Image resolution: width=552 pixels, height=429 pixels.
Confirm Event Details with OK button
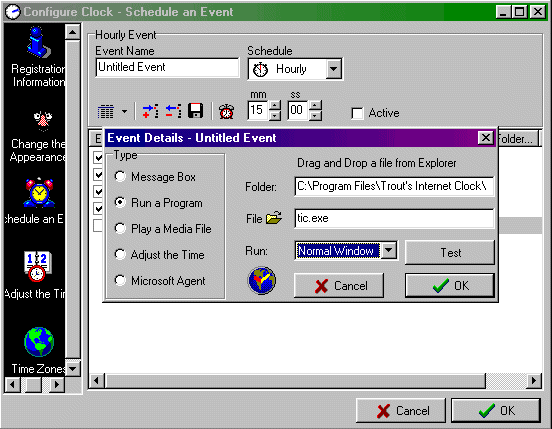(x=450, y=285)
